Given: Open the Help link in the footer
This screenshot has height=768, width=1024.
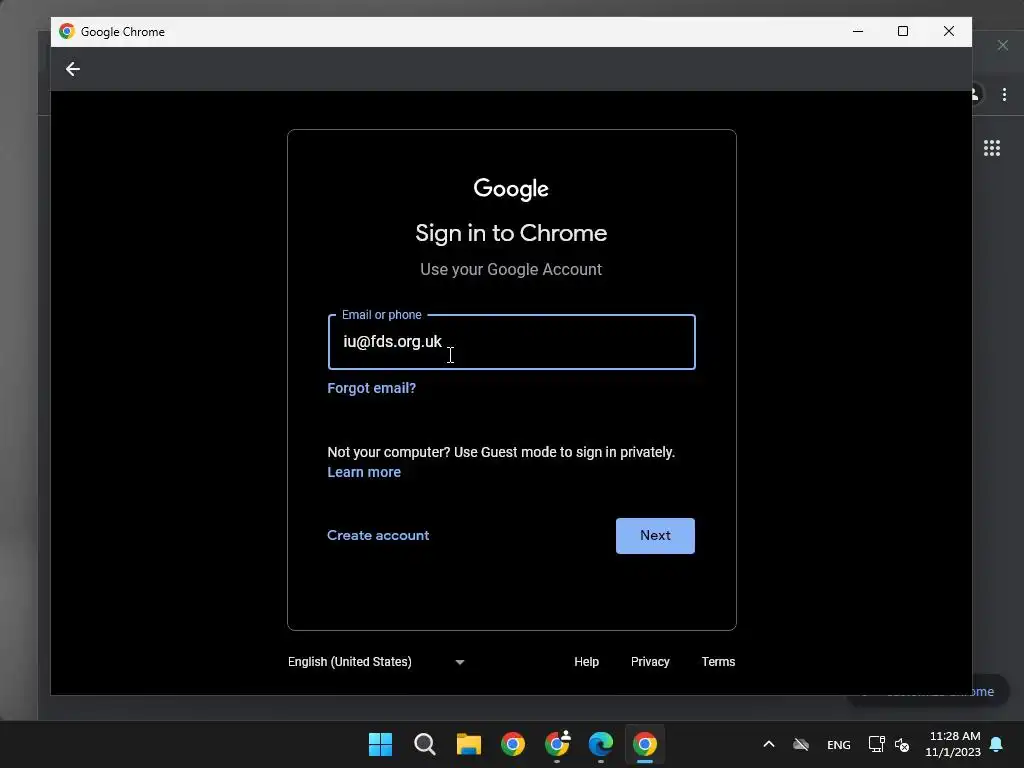Looking at the screenshot, I should point(586,662).
